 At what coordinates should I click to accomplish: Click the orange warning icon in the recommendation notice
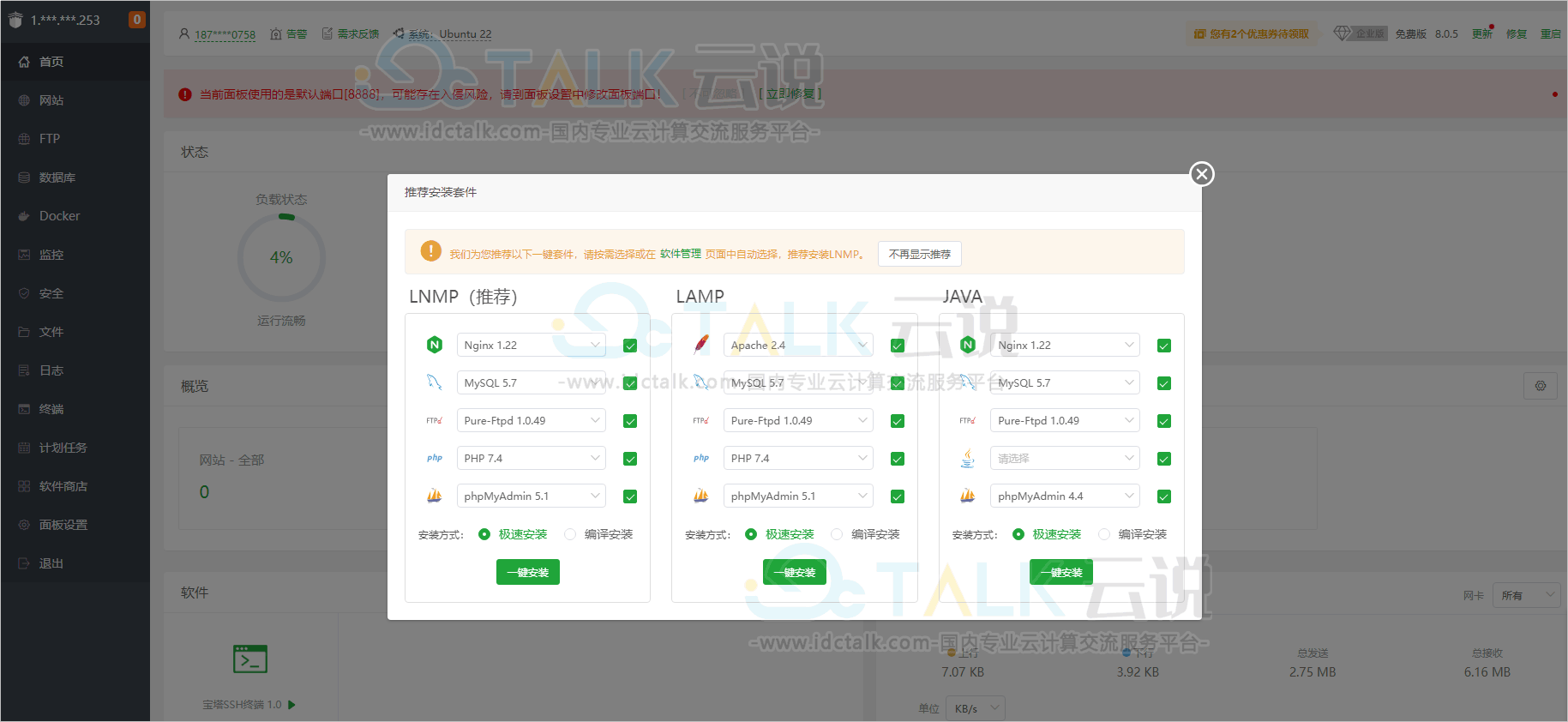pyautogui.click(x=430, y=251)
